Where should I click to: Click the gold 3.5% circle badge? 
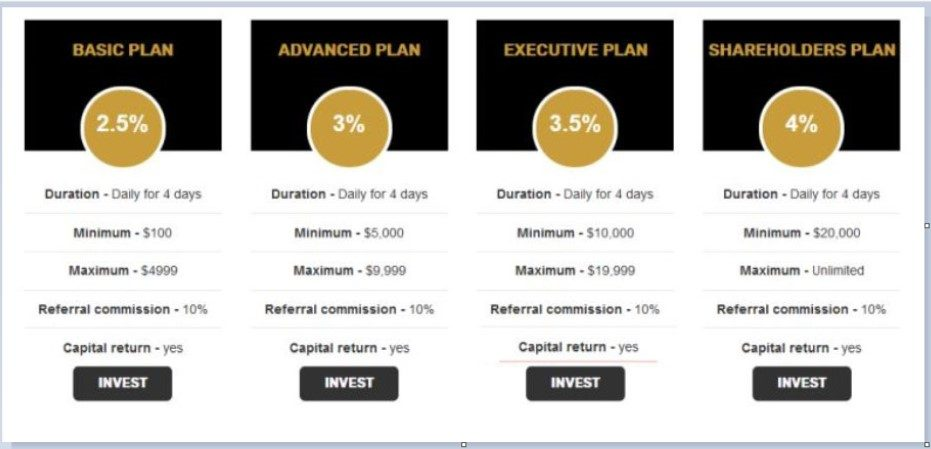point(575,125)
